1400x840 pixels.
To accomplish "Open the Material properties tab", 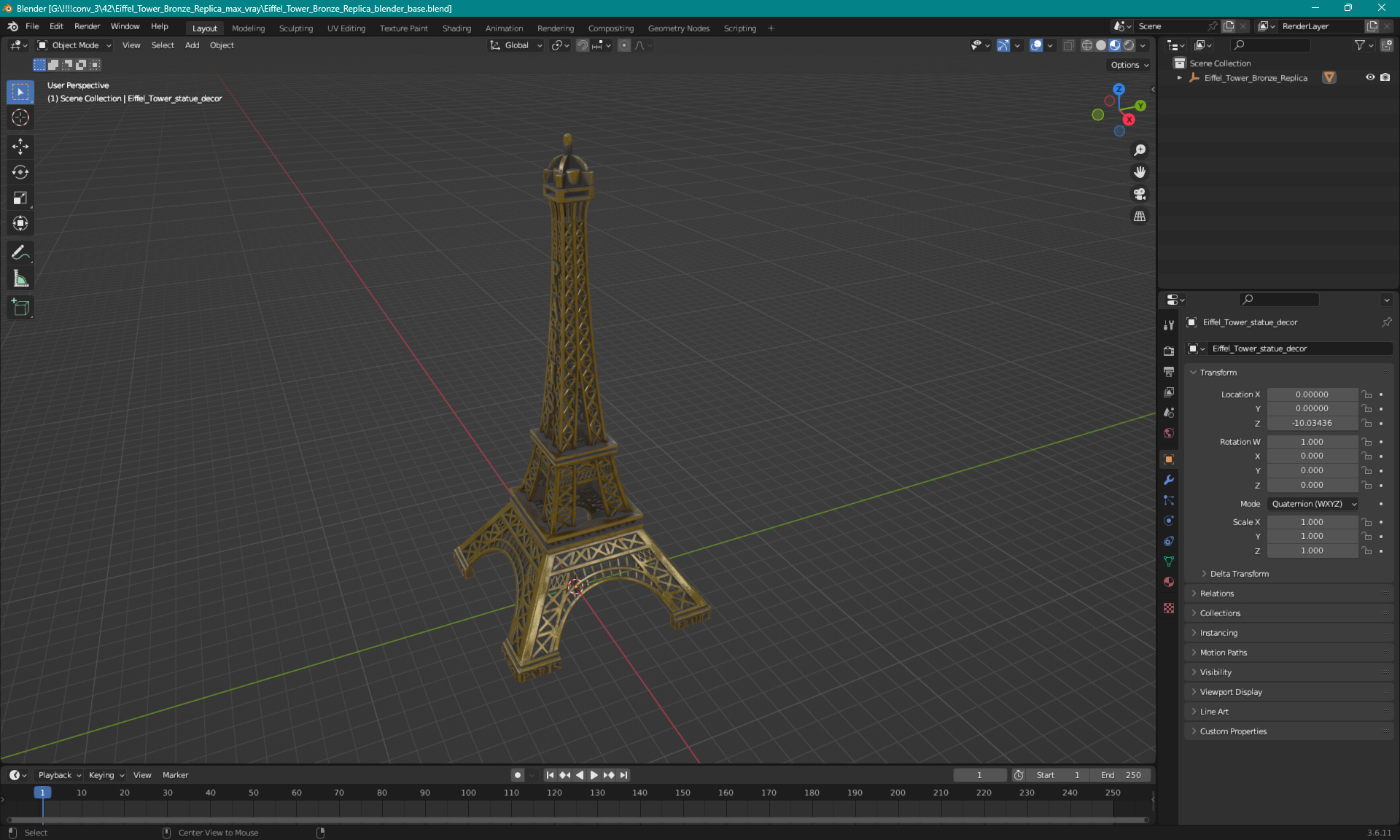I will (x=1169, y=582).
